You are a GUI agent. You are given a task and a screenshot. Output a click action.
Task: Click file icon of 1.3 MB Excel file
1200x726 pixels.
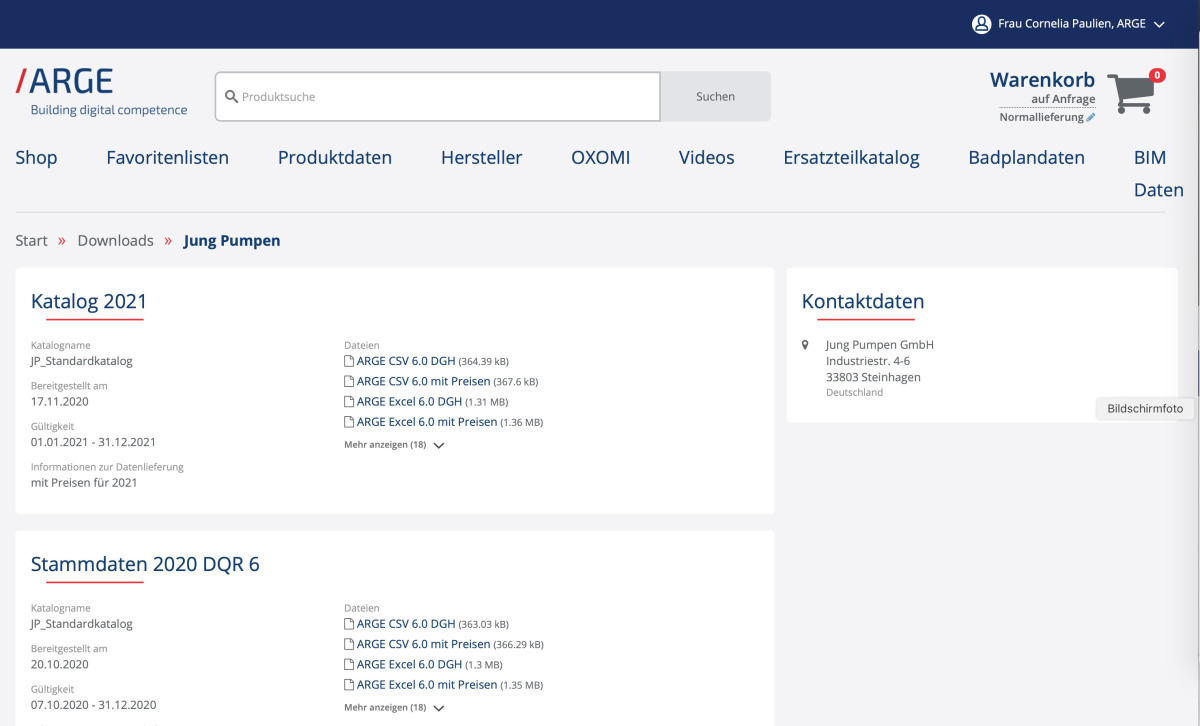point(349,664)
